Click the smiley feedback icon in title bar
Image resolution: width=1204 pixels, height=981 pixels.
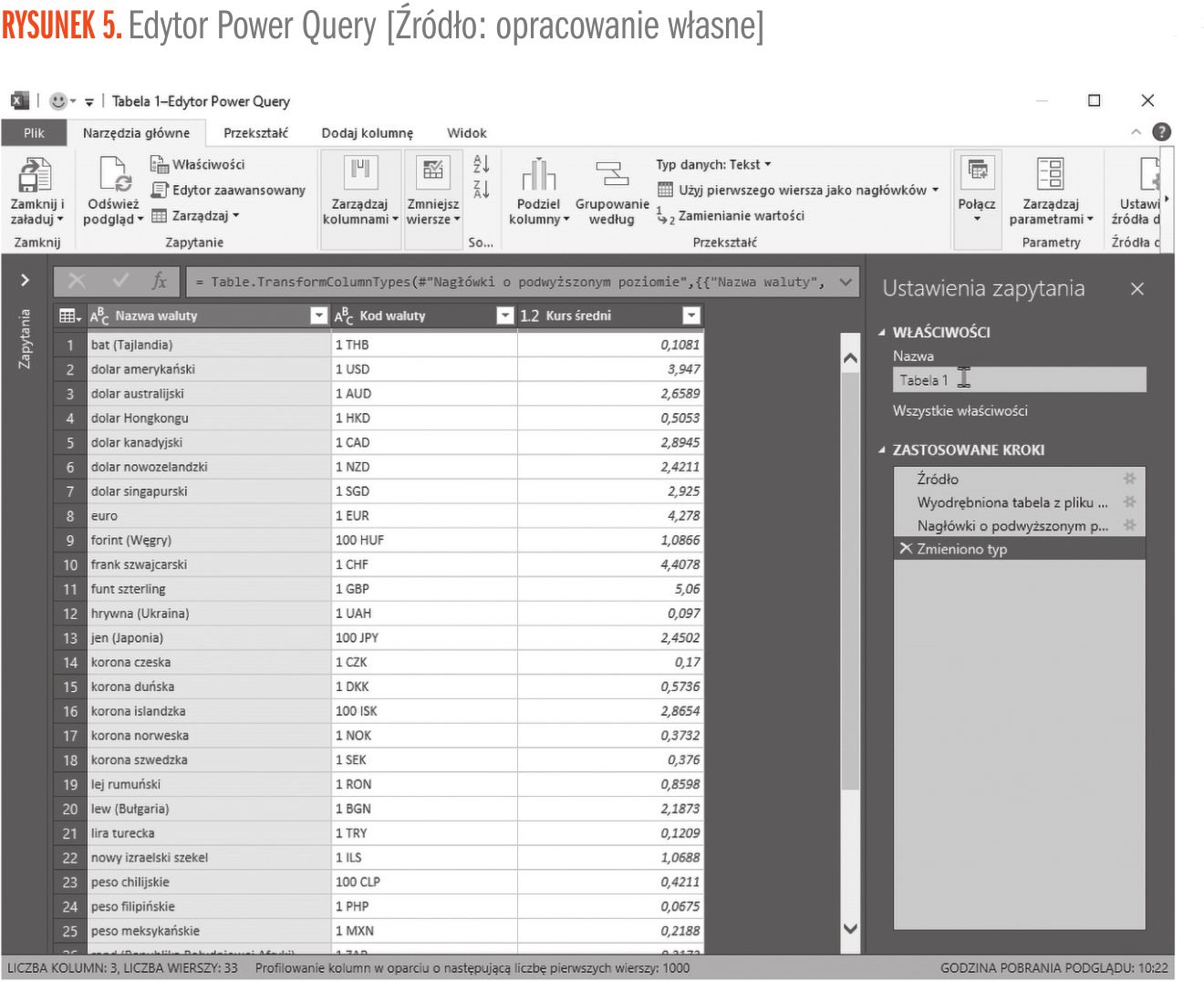click(58, 100)
